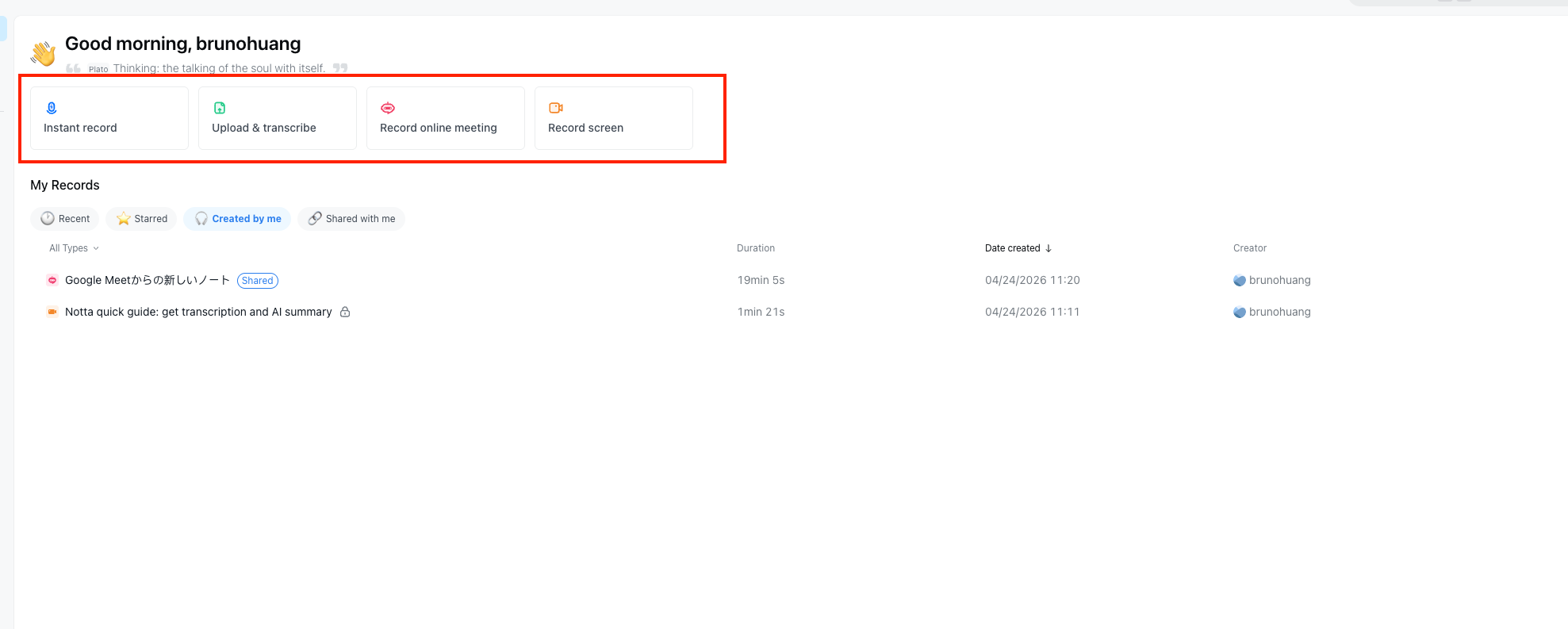Click the 1min 21s duration value
The height and width of the screenshot is (629, 1568).
pos(761,312)
